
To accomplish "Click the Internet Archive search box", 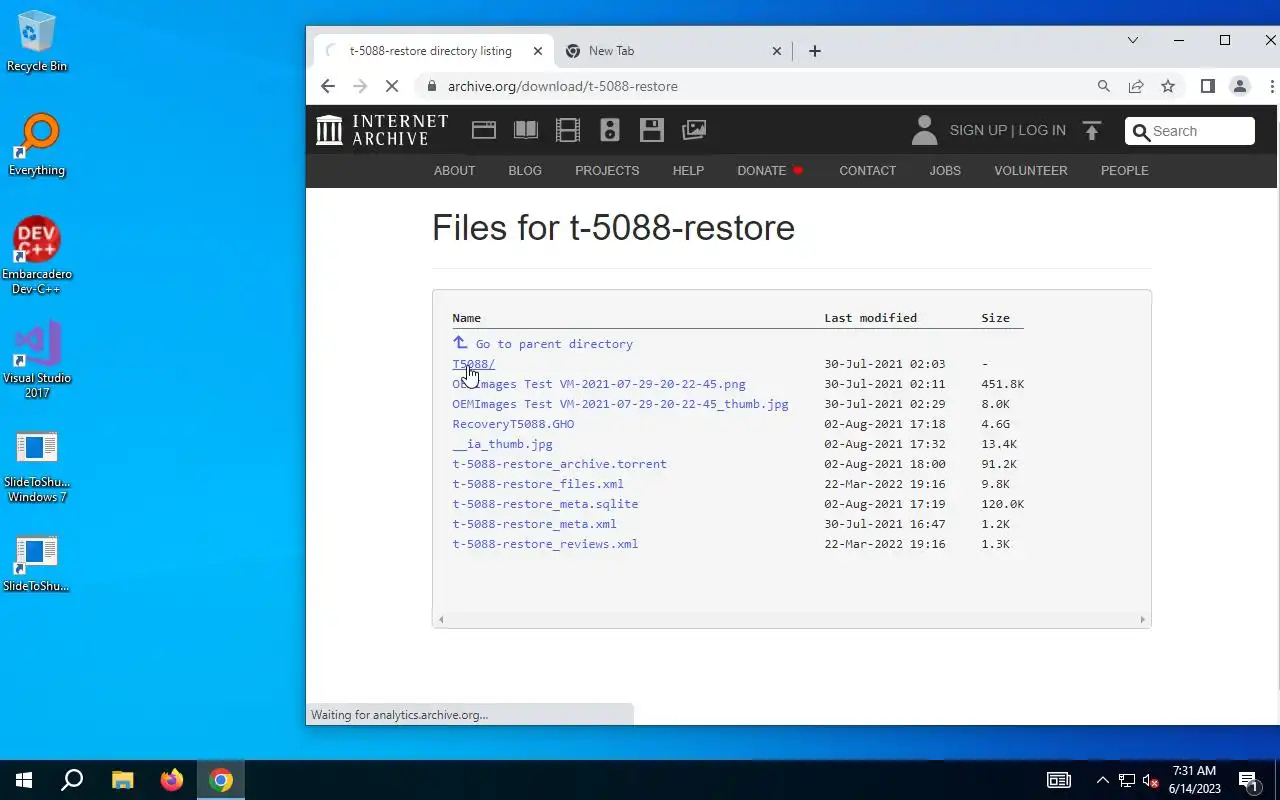I will tap(1190, 131).
